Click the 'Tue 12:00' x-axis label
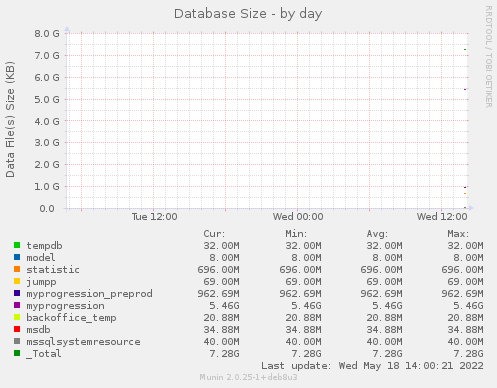The image size is (497, 388). tap(154, 217)
